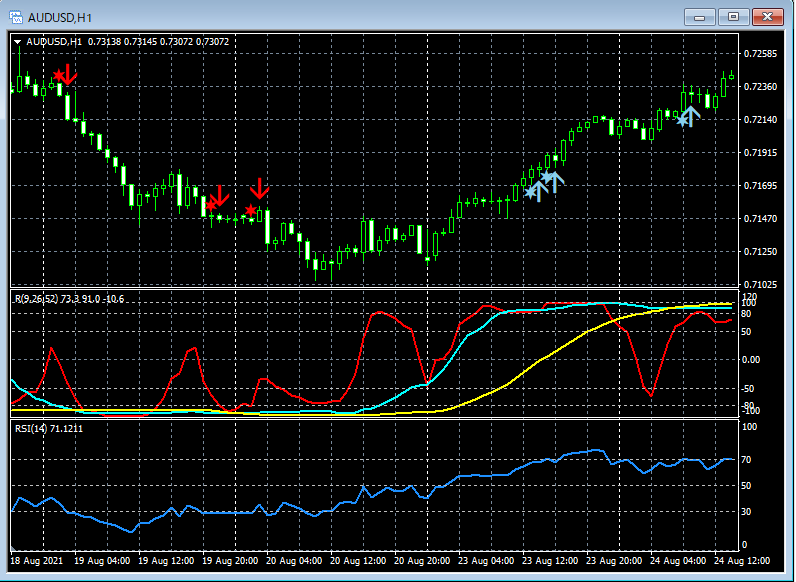The width and height of the screenshot is (796, 582).
Task: Click the 0.71915 price scale label
Action: coord(760,153)
